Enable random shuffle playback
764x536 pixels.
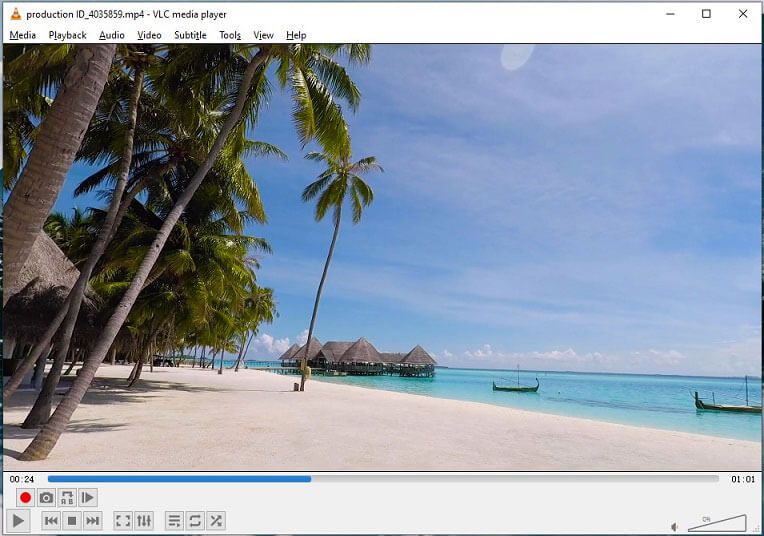216,521
